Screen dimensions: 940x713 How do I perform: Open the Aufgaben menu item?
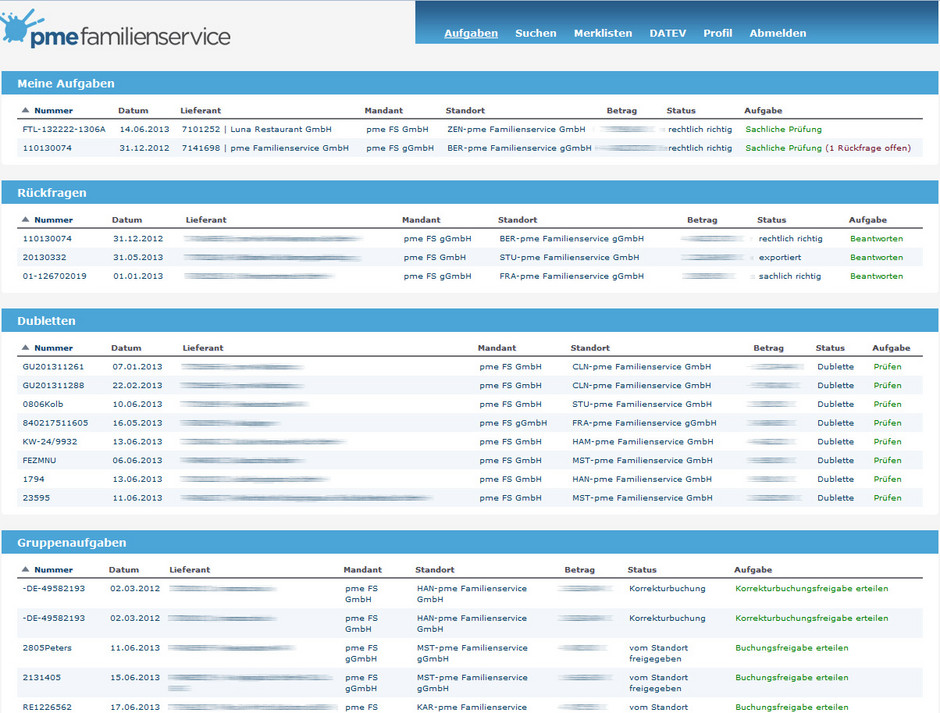click(471, 33)
